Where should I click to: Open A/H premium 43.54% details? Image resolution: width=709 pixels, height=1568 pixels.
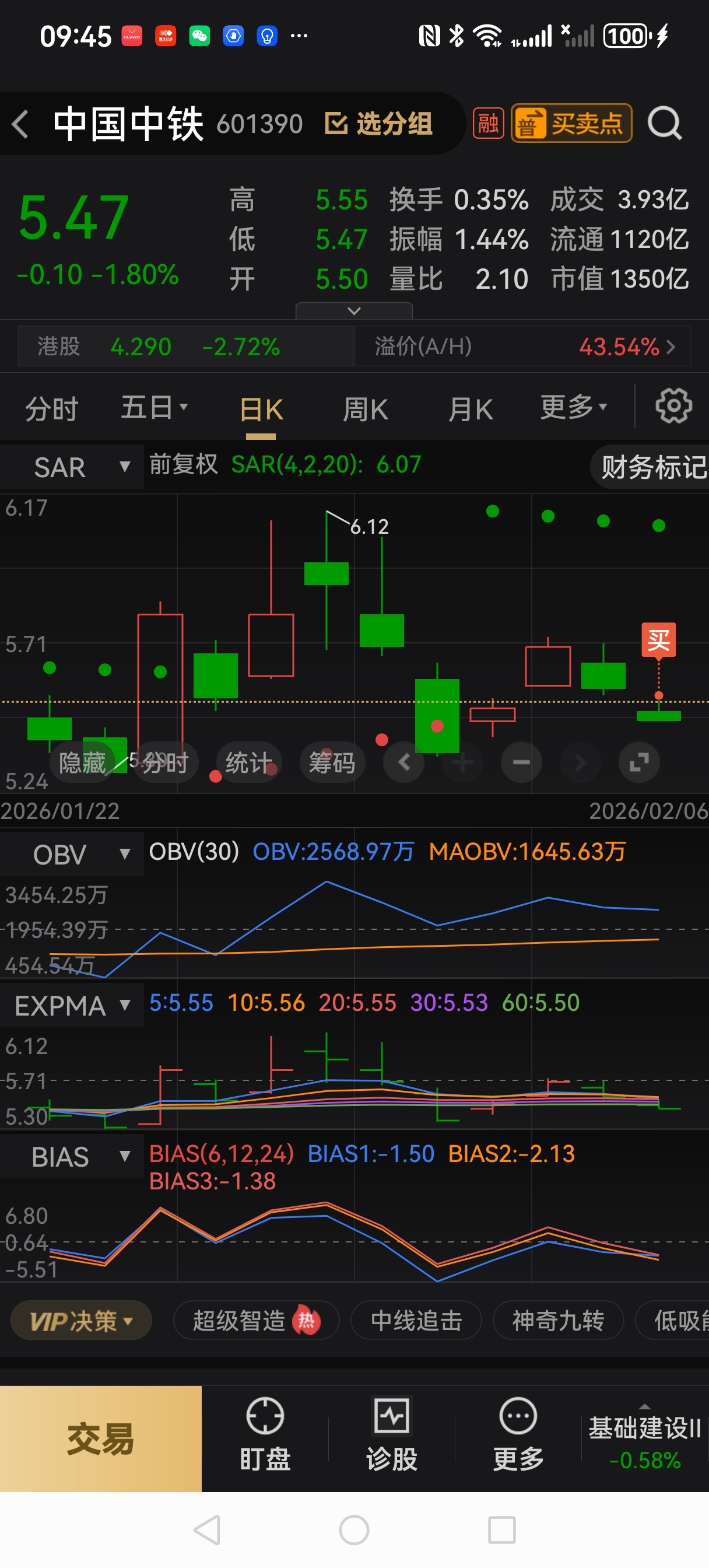point(524,347)
